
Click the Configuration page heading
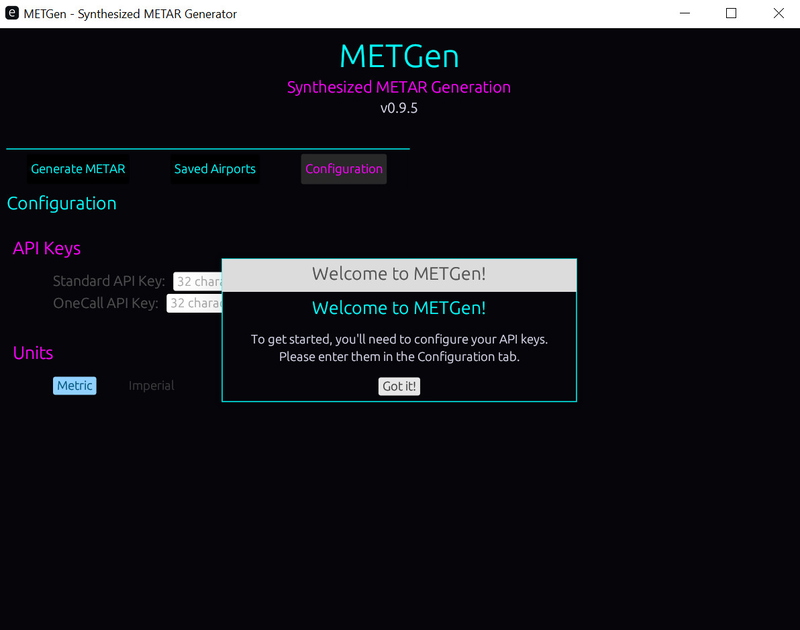pyautogui.click(x=62, y=203)
